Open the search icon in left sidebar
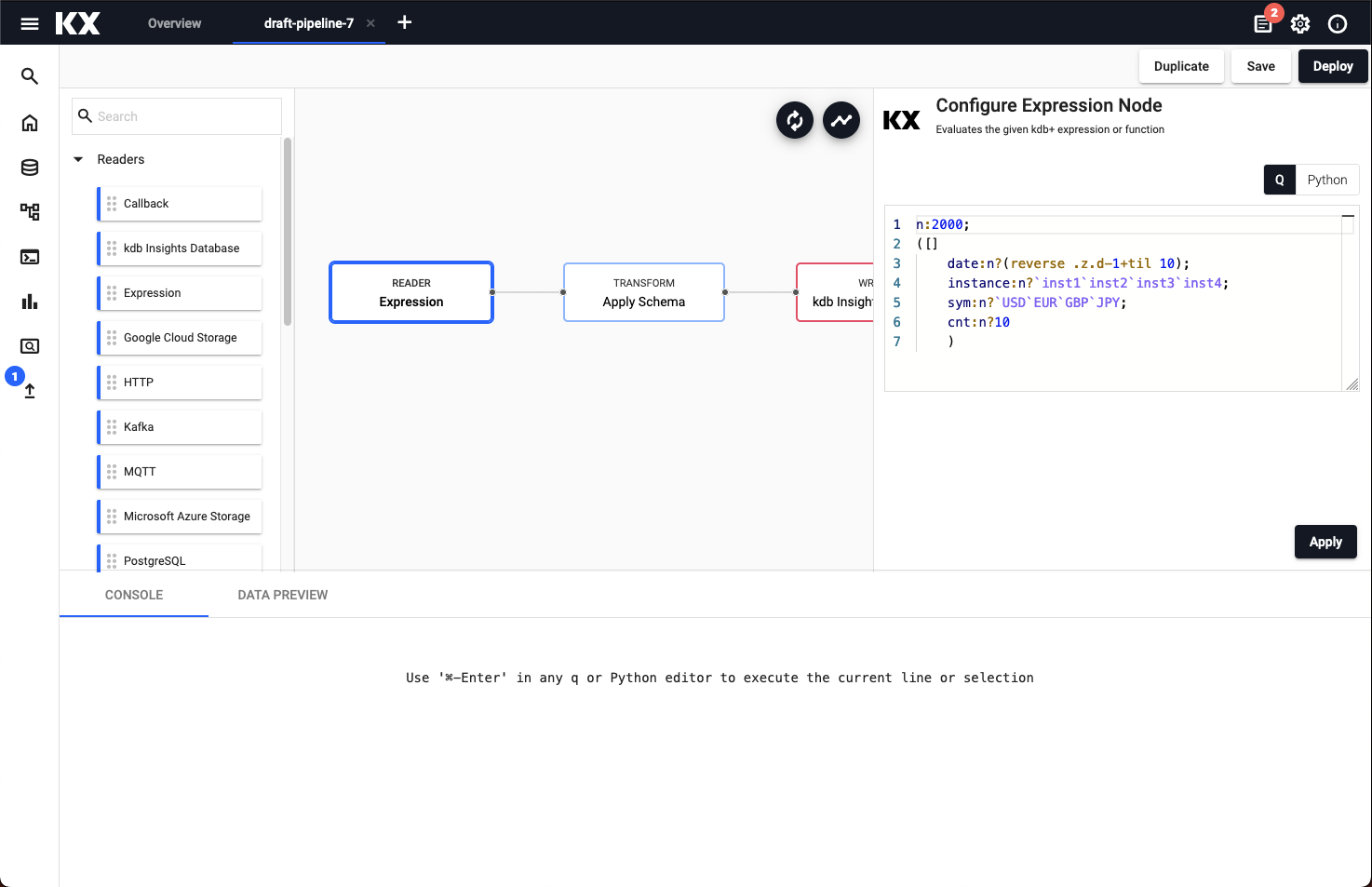This screenshot has width=1372, height=887. (x=30, y=76)
